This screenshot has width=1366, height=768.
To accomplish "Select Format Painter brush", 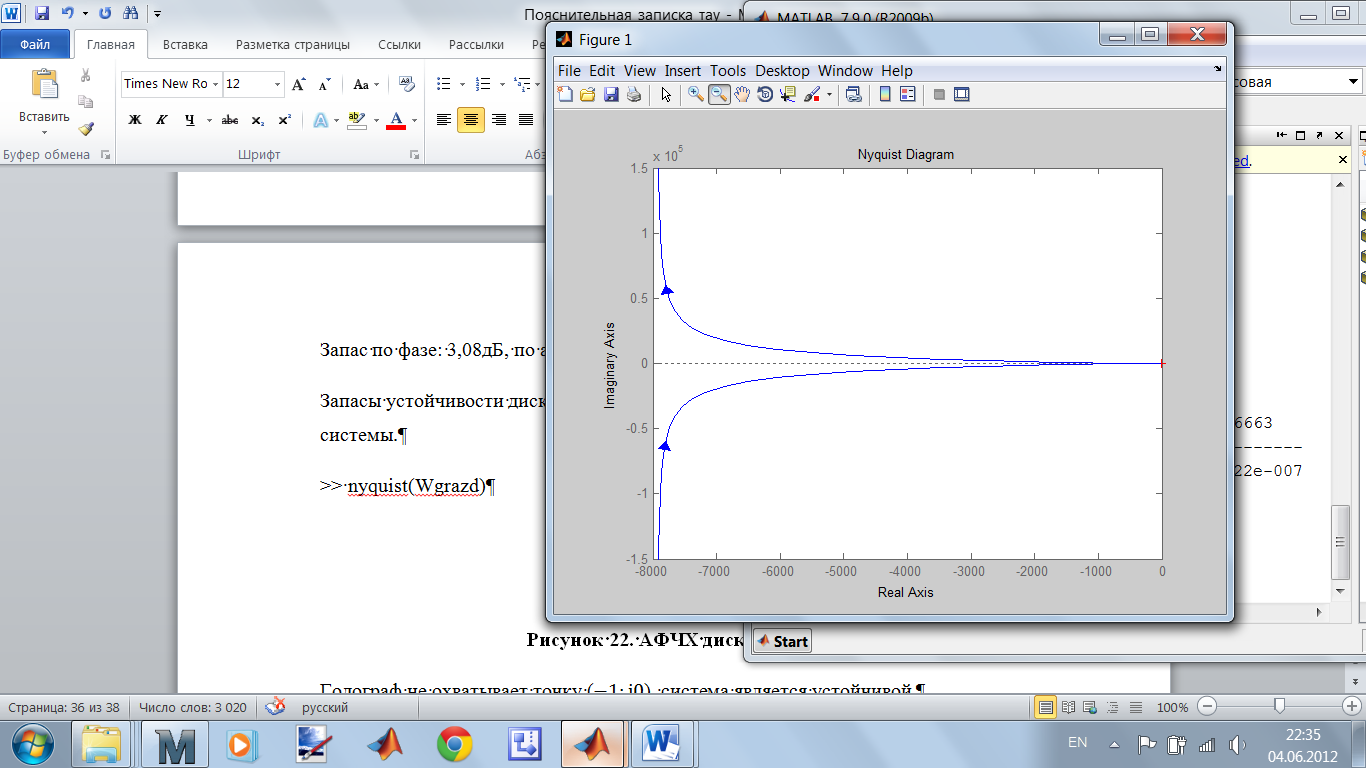I will pos(86,128).
